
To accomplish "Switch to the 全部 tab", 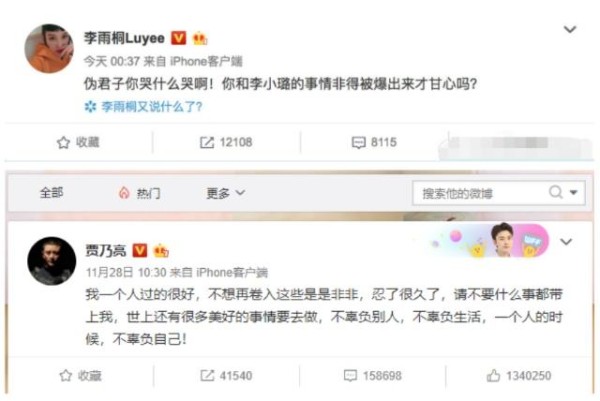I will coord(52,193).
